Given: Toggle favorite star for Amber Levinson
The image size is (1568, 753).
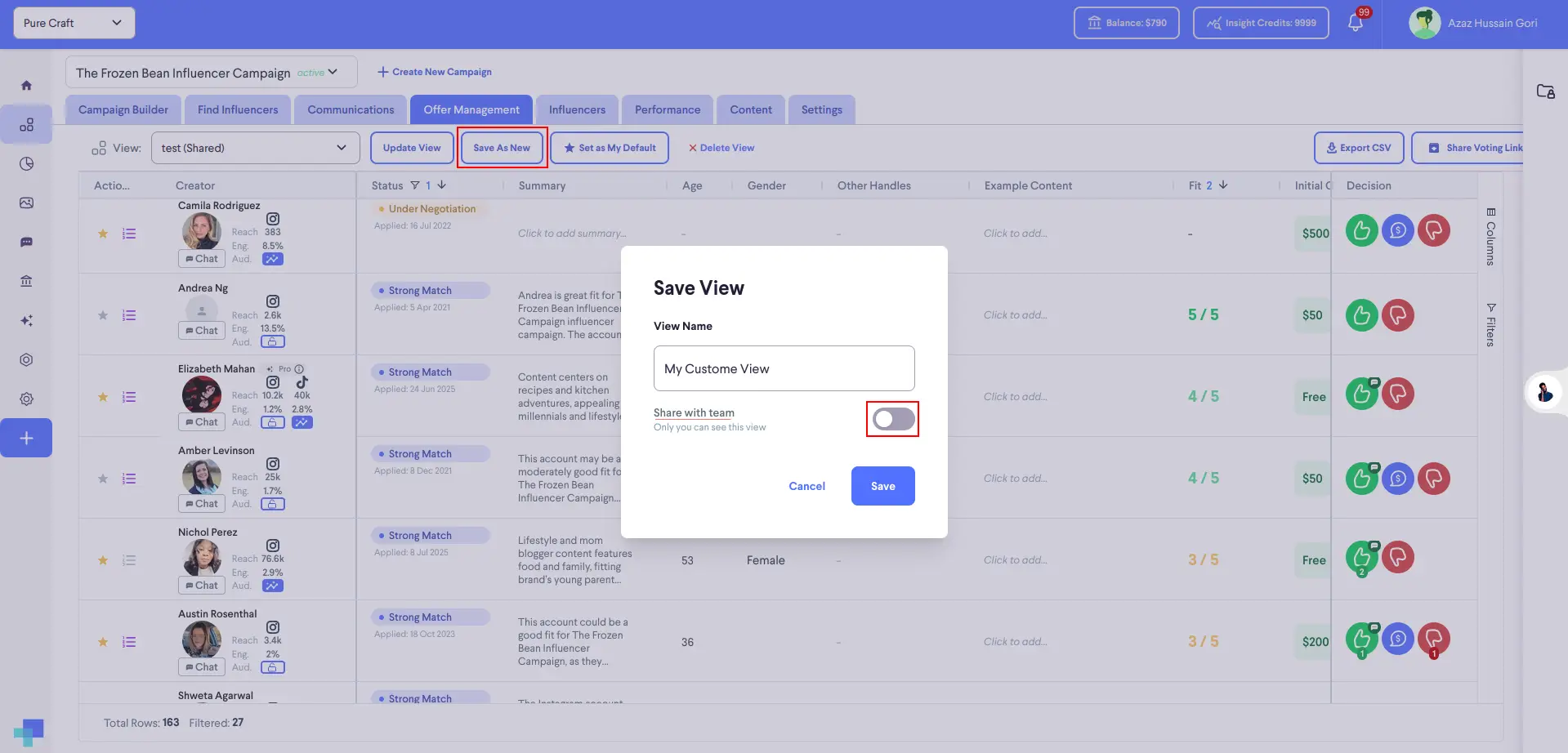Looking at the screenshot, I should [103, 479].
